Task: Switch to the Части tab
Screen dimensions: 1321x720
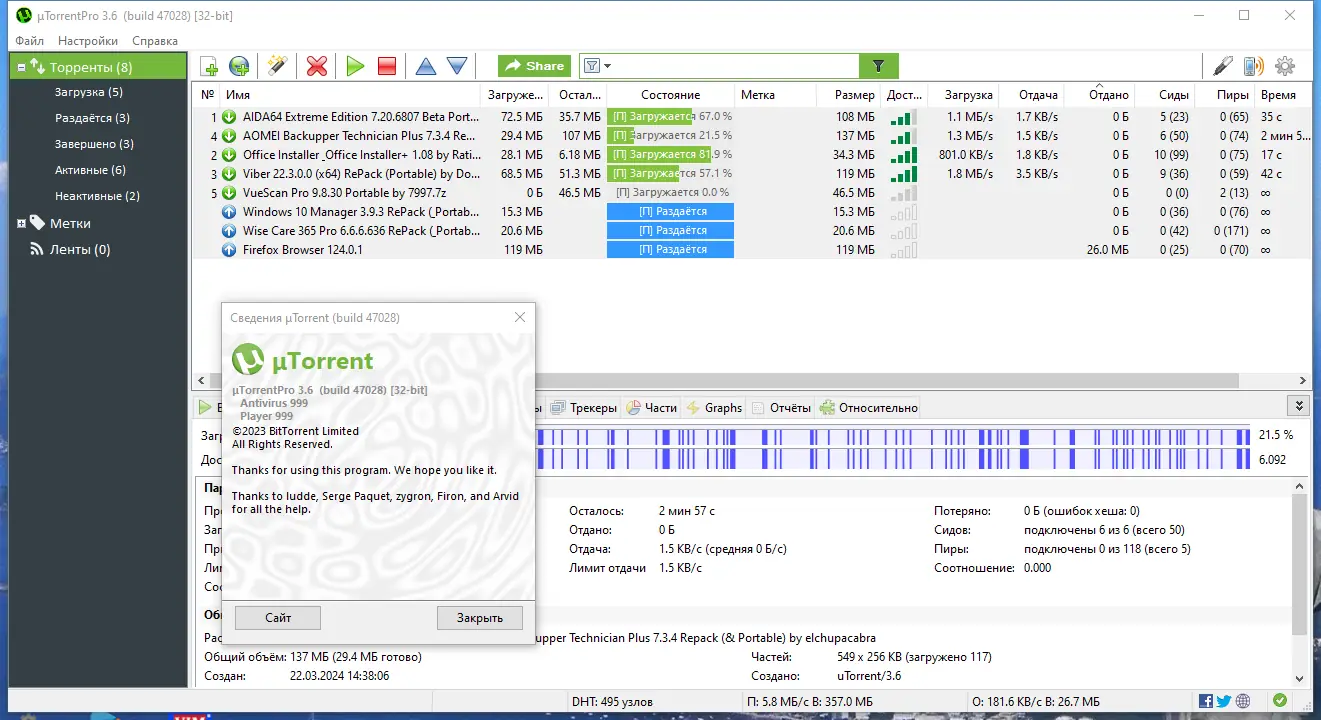Action: (652, 407)
